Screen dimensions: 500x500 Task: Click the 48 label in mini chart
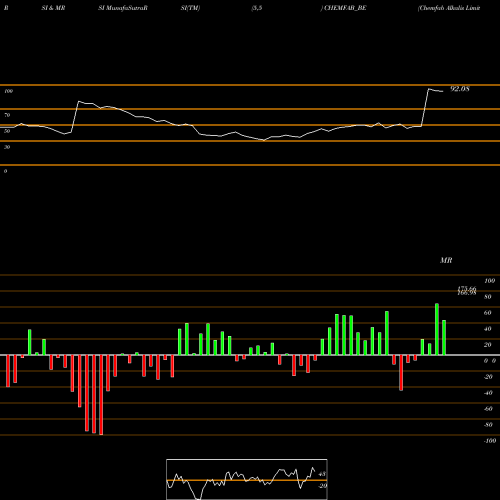click(x=322, y=474)
